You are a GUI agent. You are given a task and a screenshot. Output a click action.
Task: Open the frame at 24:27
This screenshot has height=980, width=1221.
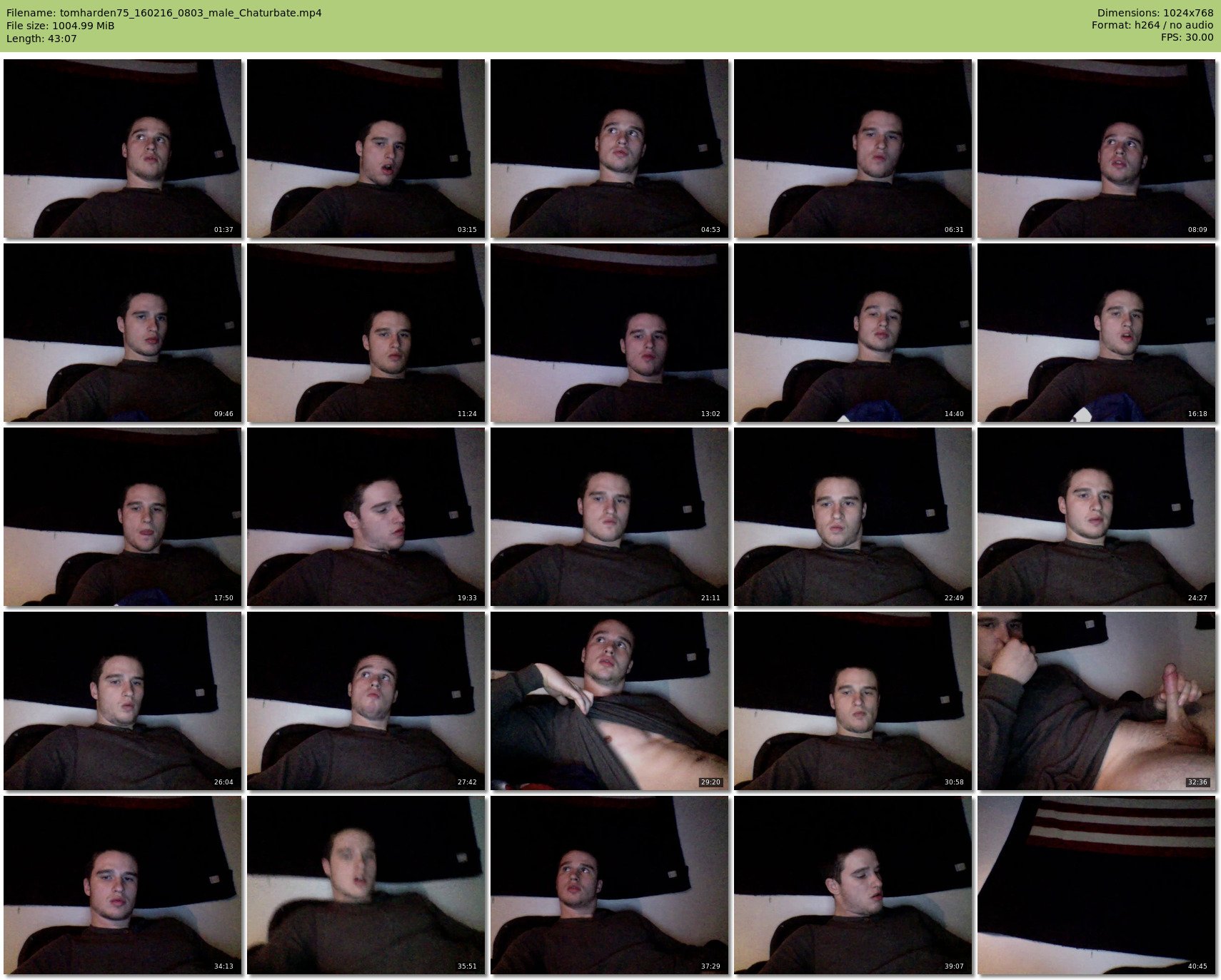click(1097, 517)
